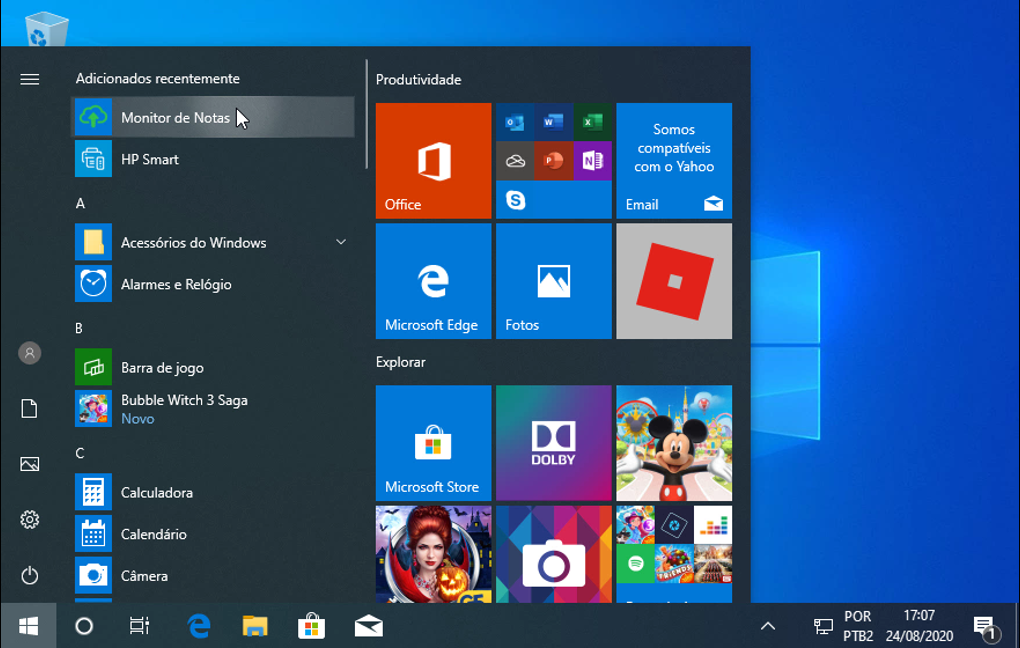Open Calculadora app
This screenshot has height=648, width=1020.
(x=213, y=492)
